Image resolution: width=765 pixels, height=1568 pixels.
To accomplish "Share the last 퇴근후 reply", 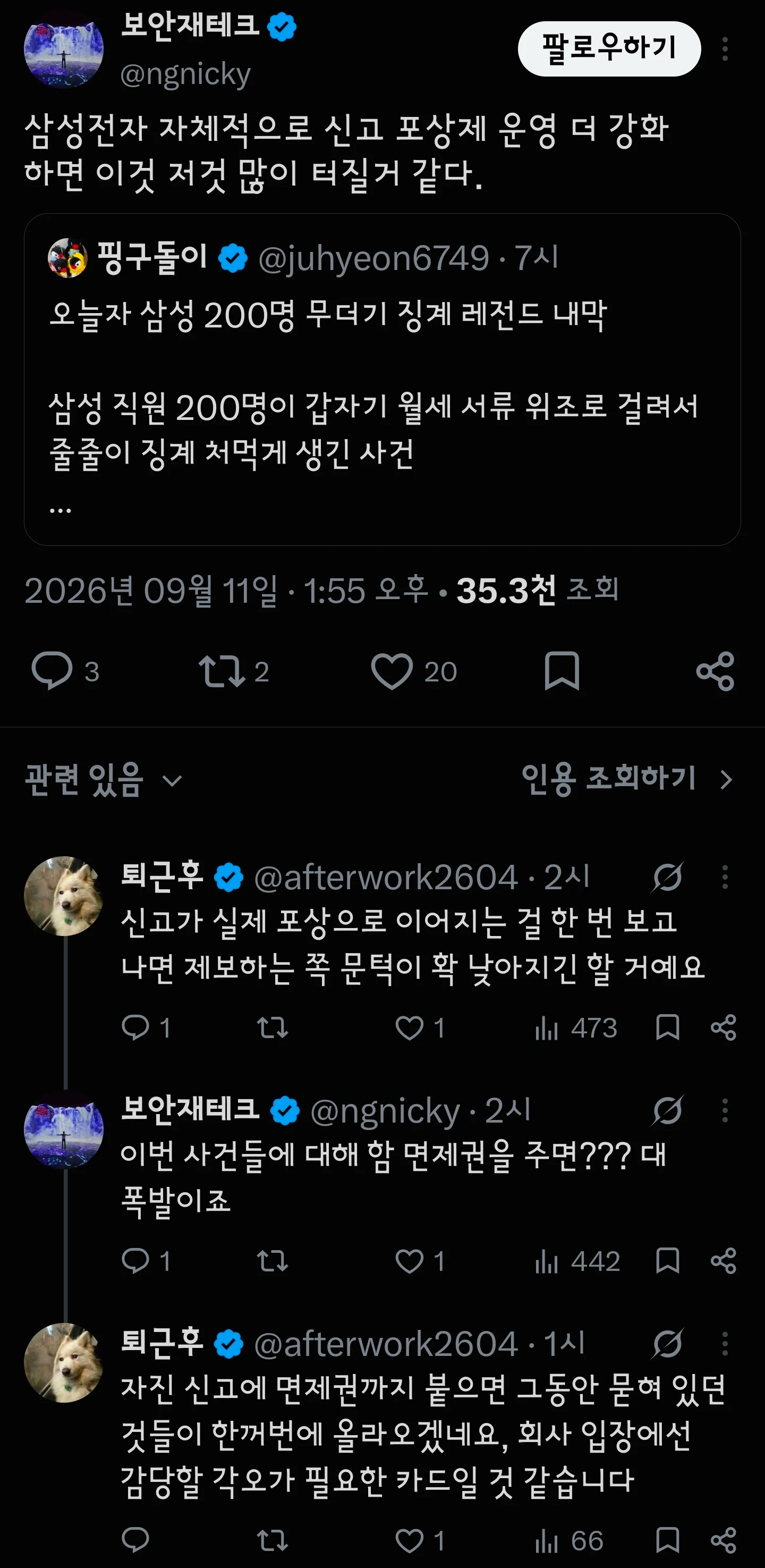I will point(723,1540).
